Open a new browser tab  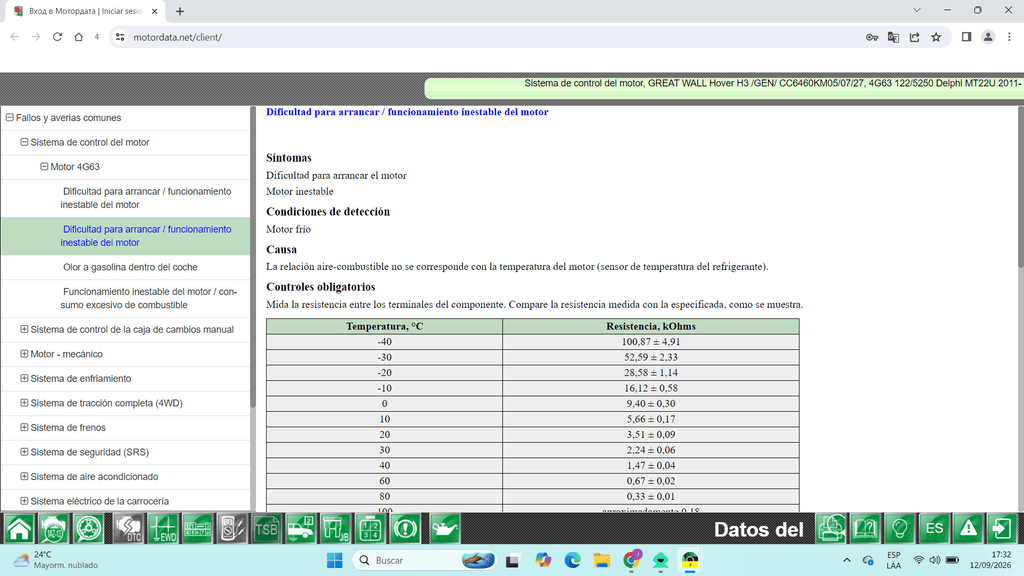(180, 11)
